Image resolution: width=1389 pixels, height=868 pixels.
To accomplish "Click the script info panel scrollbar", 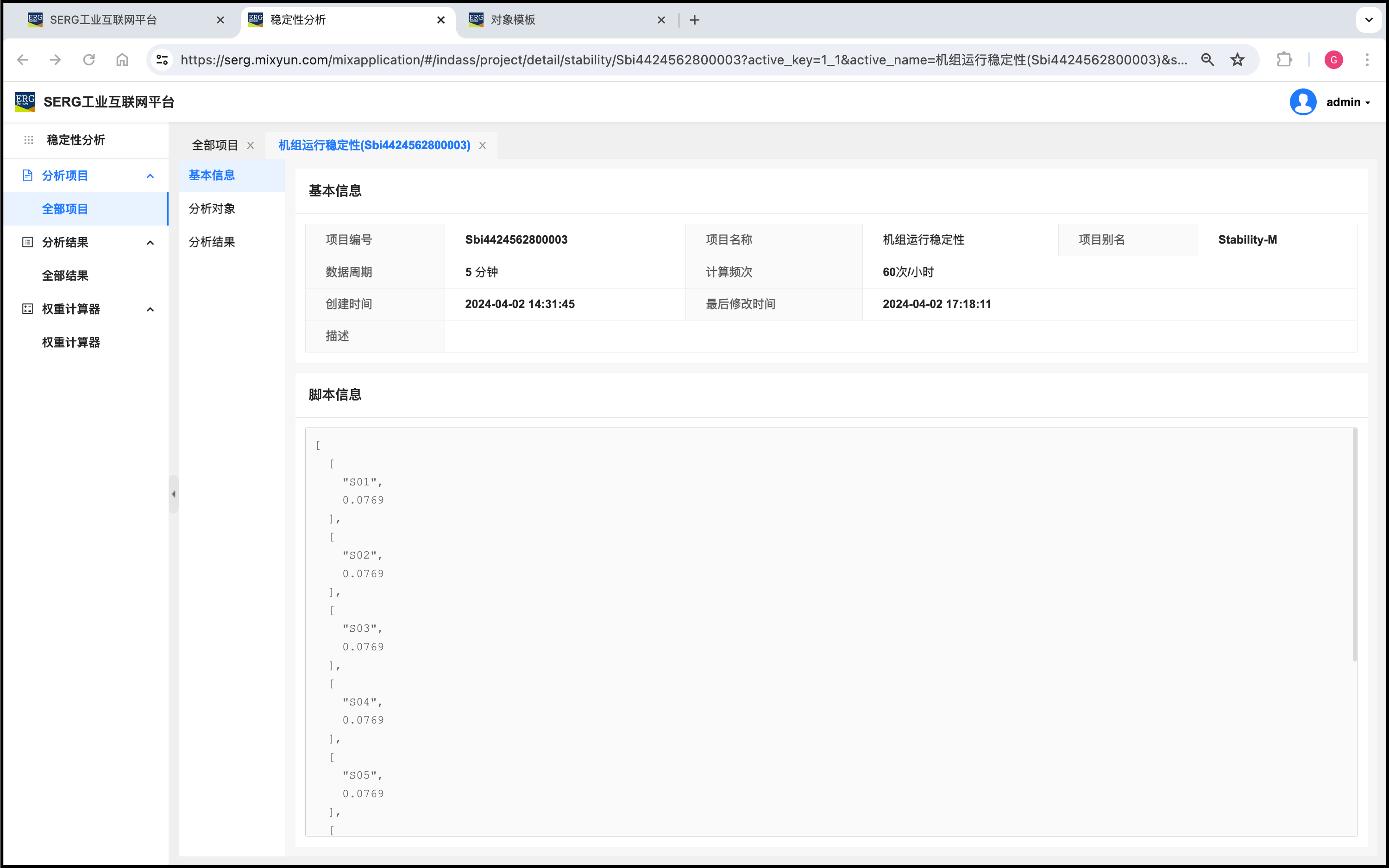I will (x=1355, y=545).
